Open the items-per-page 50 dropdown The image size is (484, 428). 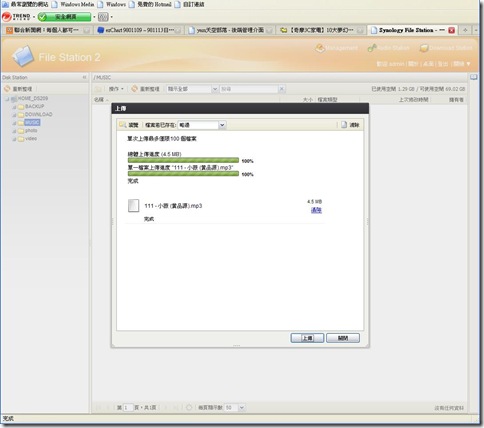(x=241, y=408)
